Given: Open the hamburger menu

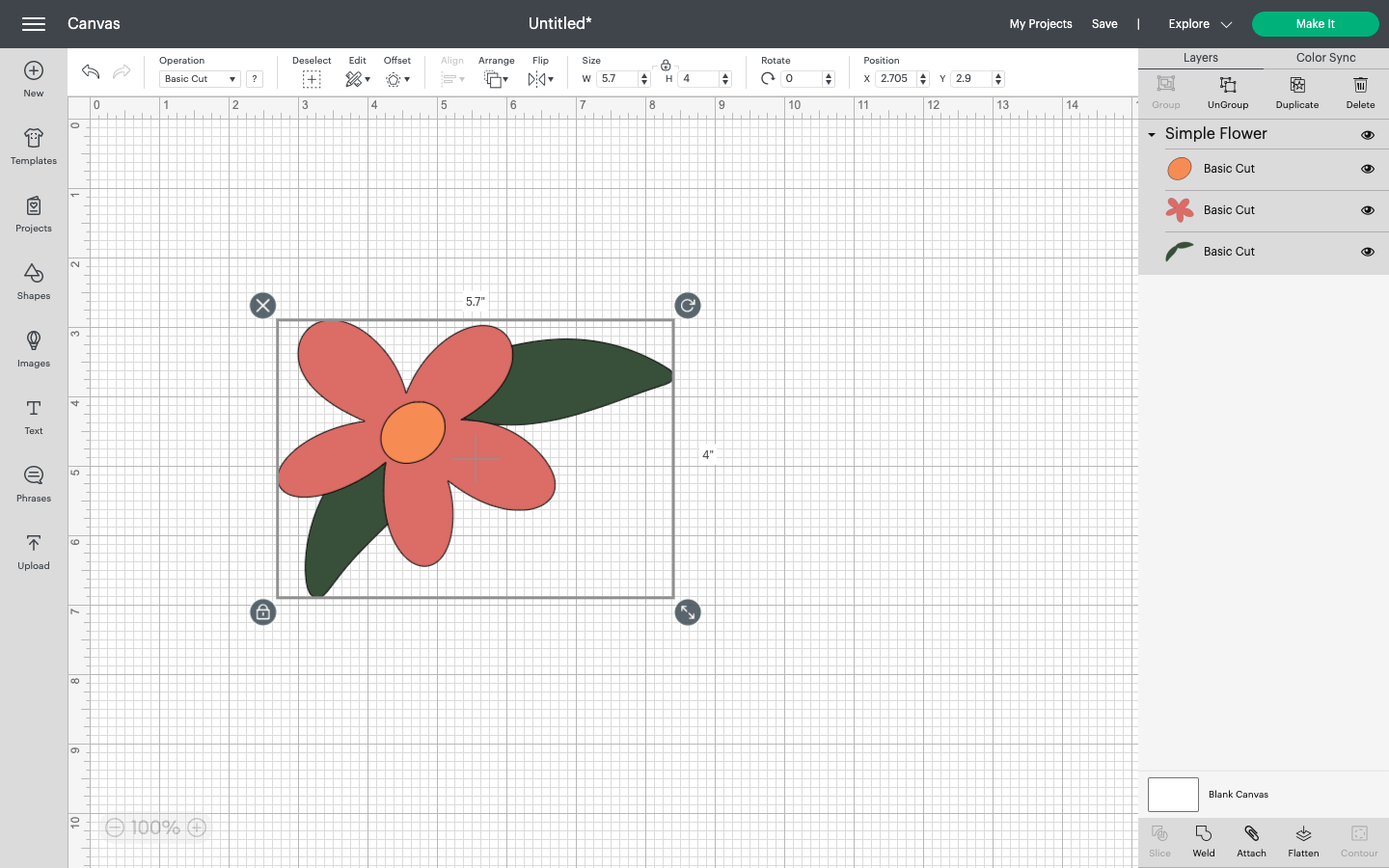Looking at the screenshot, I should coord(34,23).
